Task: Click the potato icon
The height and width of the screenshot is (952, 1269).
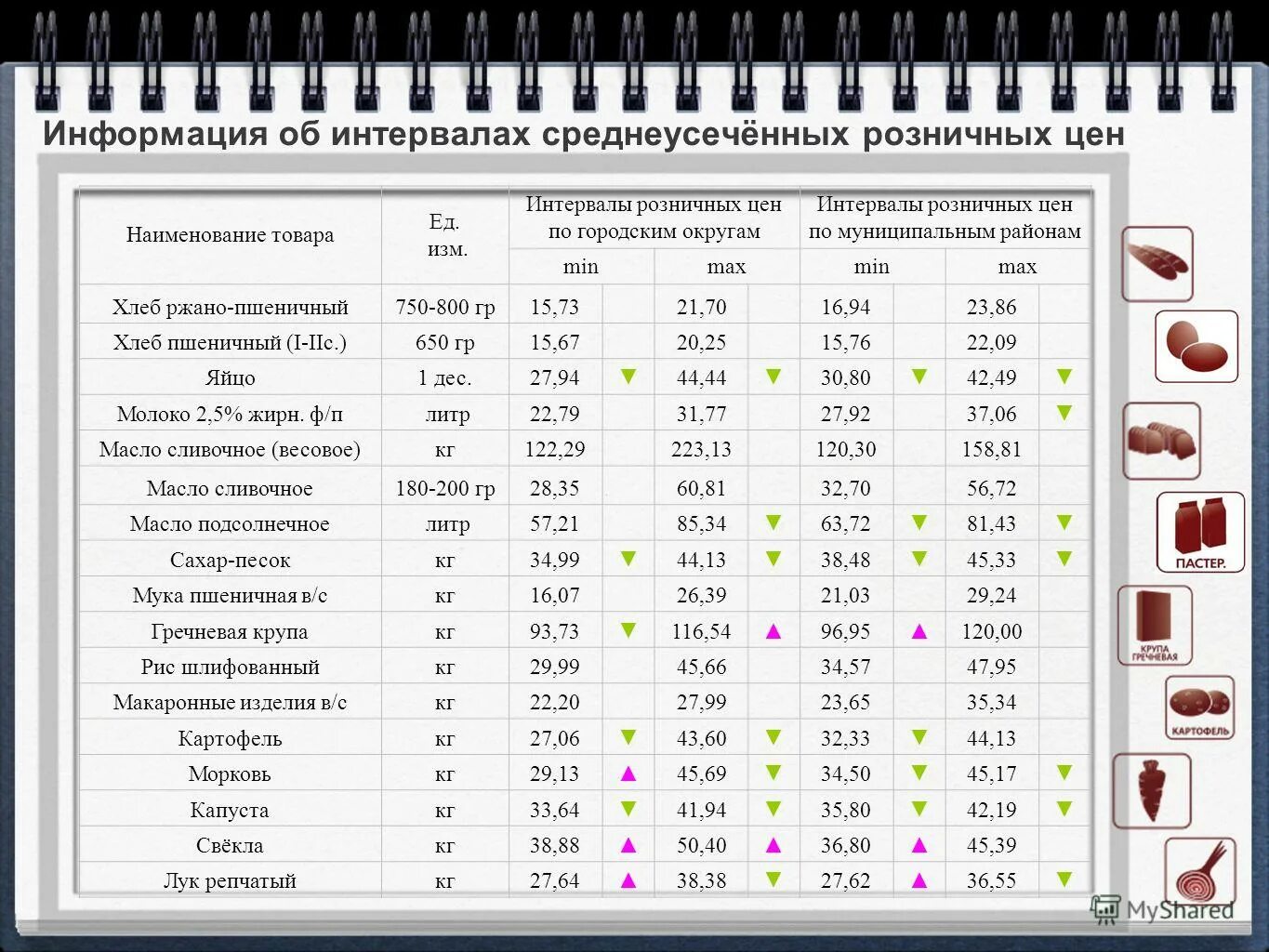Action: 1200,708
